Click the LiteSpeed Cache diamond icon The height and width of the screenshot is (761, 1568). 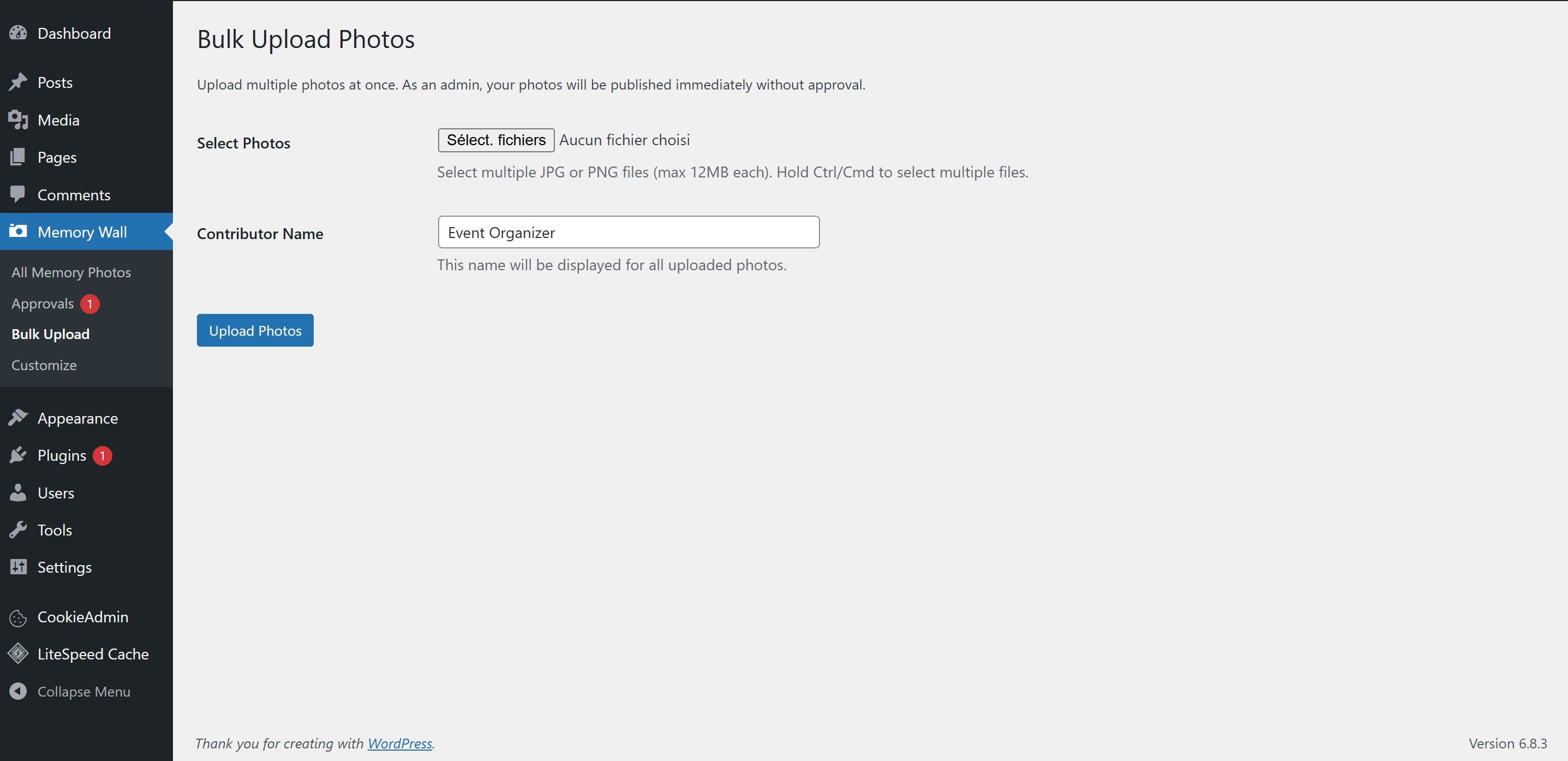coord(18,654)
